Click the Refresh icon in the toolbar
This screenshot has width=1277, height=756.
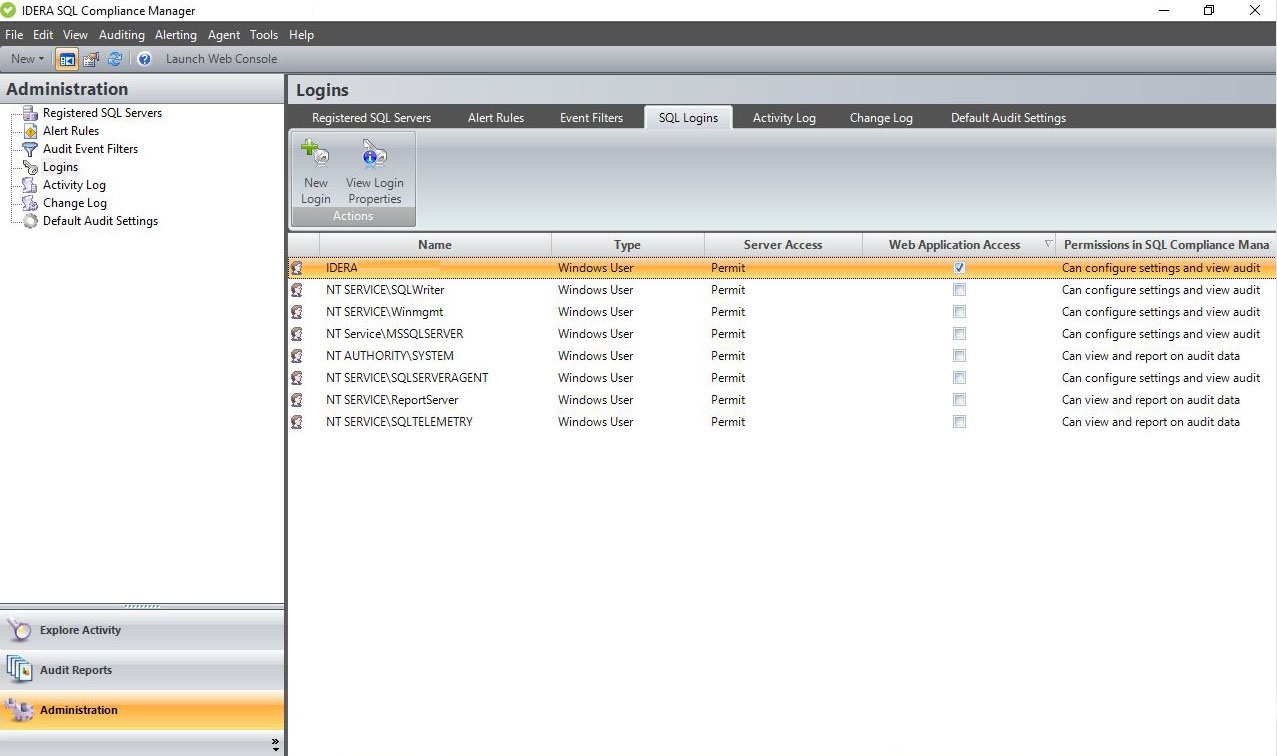[115, 59]
